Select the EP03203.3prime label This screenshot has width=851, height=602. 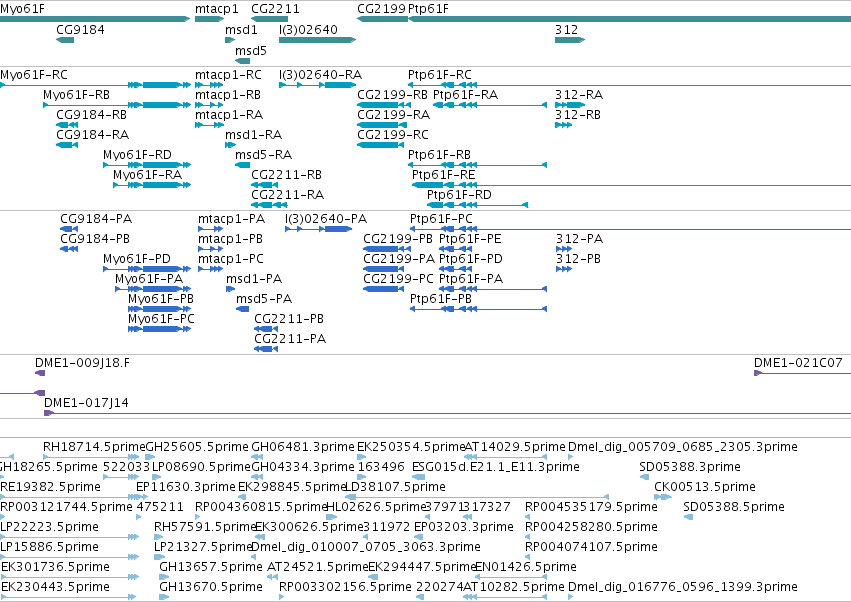pyautogui.click(x=463, y=527)
